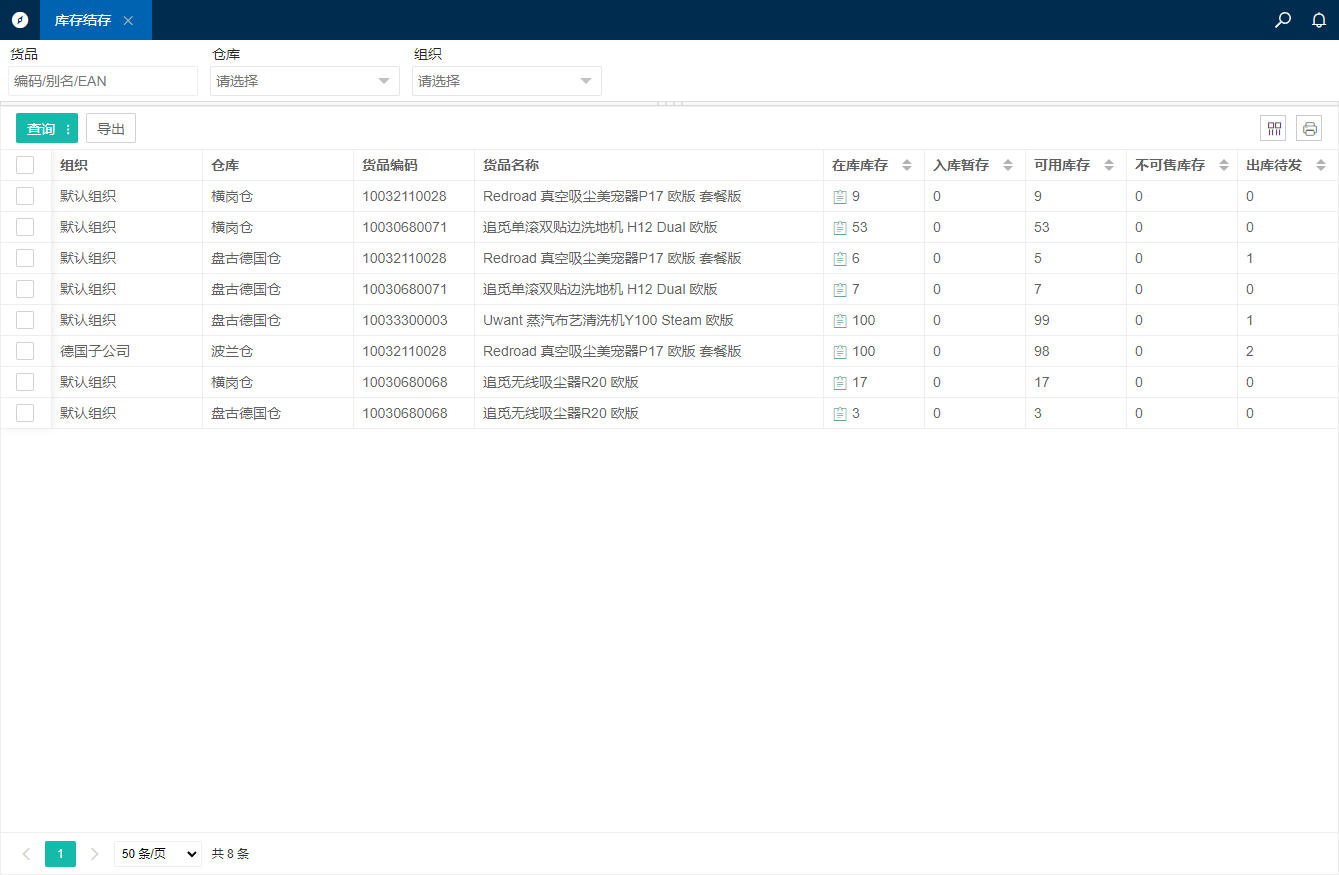The height and width of the screenshot is (875, 1339).
Task: Click the app logo icon at top left
Action: (x=20, y=20)
